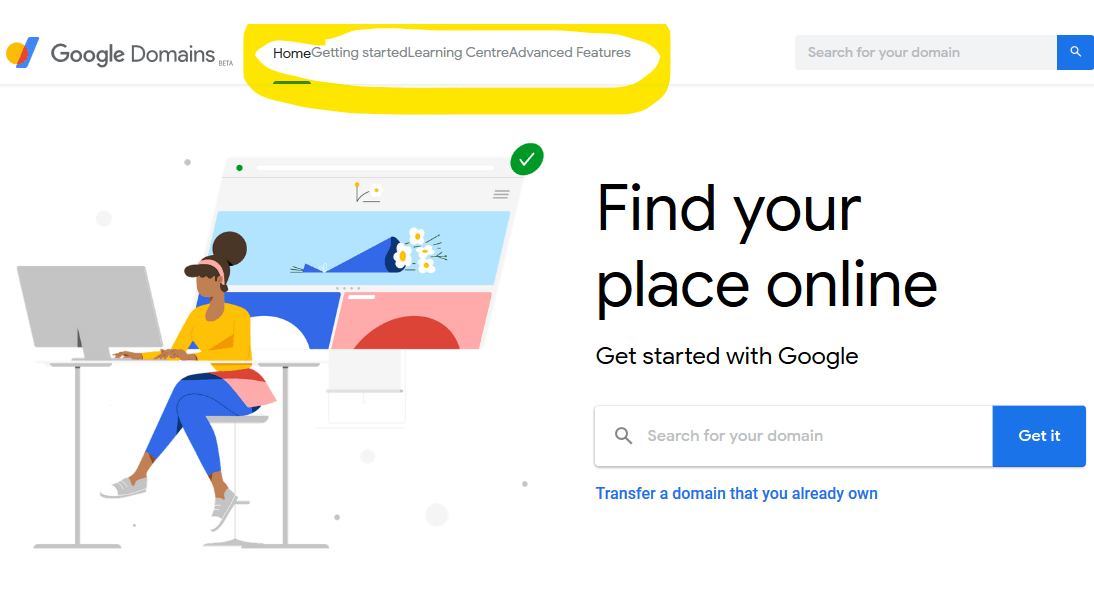This screenshot has width=1094, height=592.
Task: Click the Google Domains colorful logo icon
Action: pyautogui.click(x=23, y=52)
